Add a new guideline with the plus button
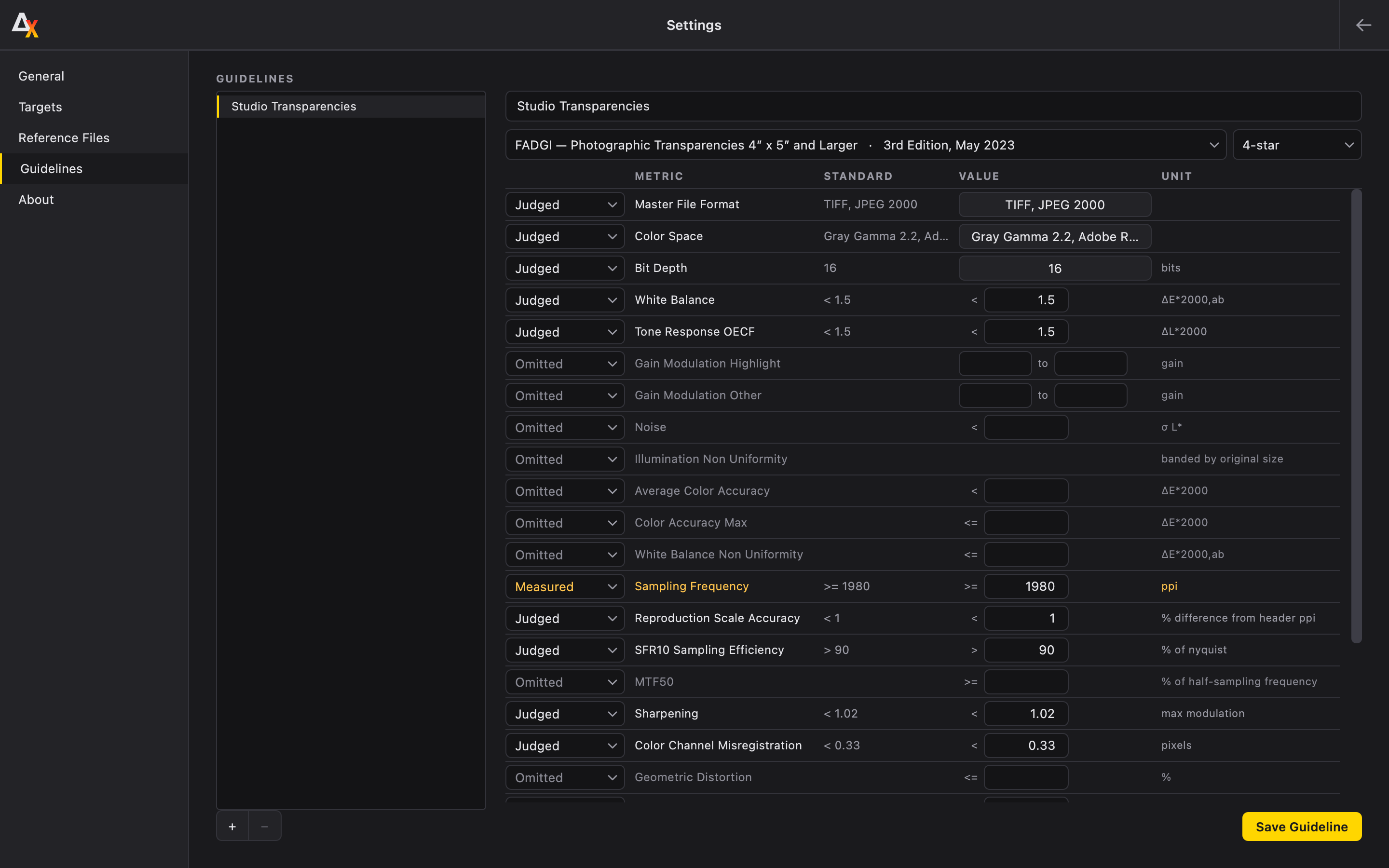Screen dimensions: 1389x868 click(232, 826)
